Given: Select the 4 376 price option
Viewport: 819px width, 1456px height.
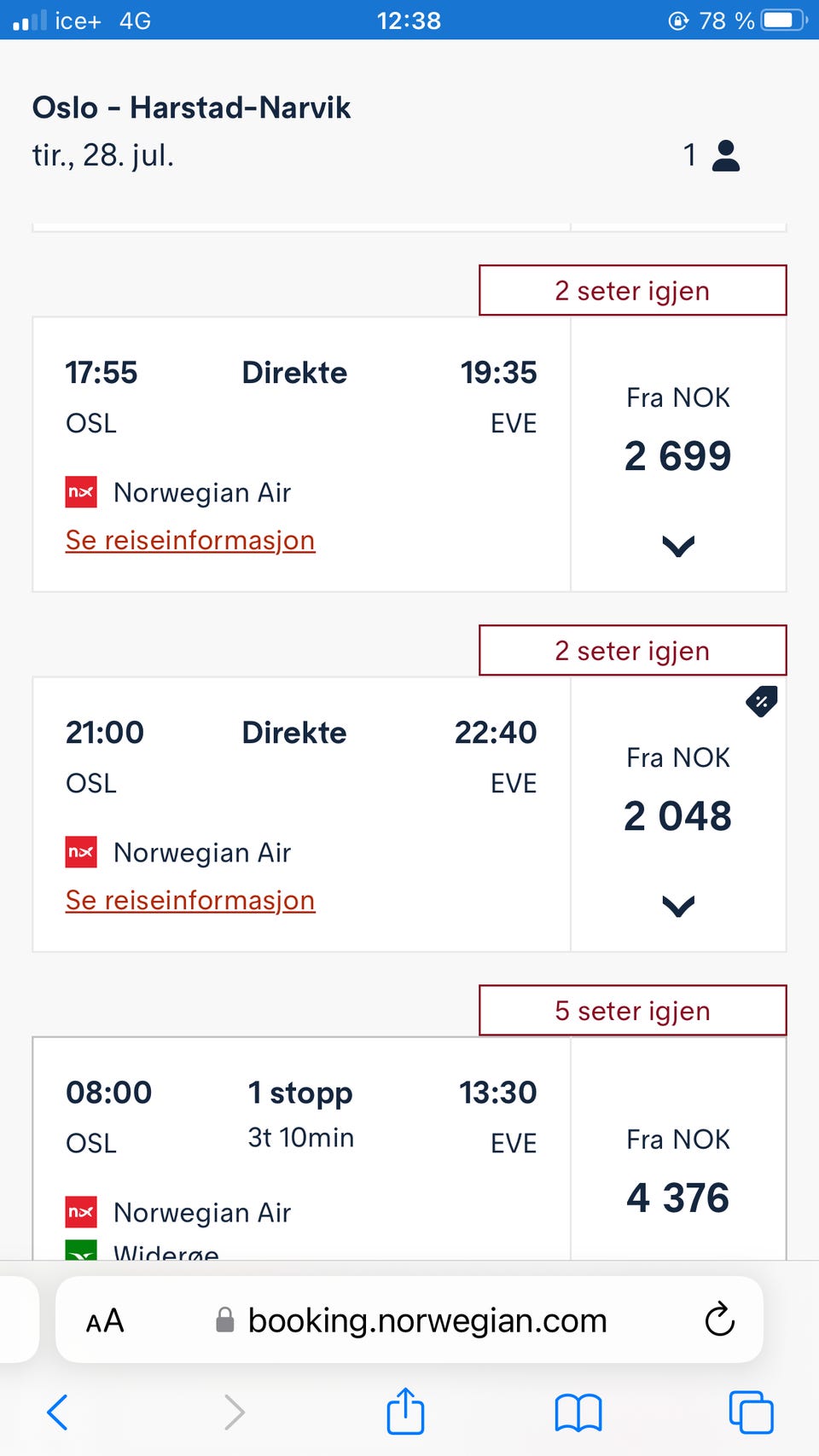Looking at the screenshot, I should click(x=678, y=1169).
